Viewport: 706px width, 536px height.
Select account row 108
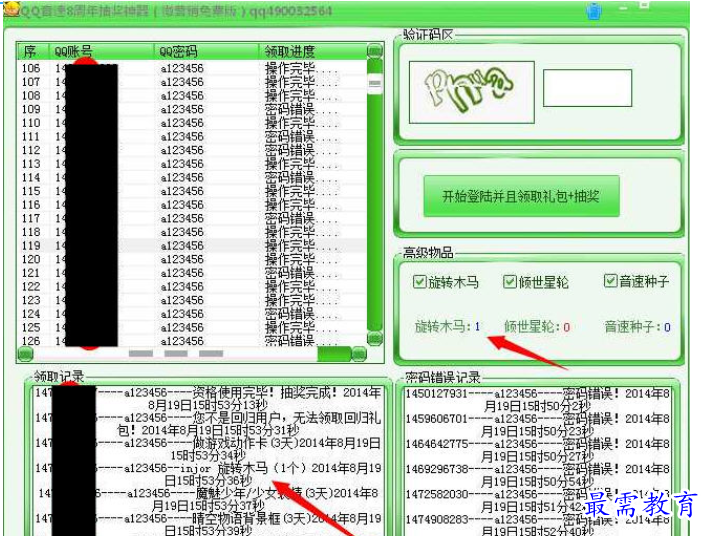tap(192, 95)
